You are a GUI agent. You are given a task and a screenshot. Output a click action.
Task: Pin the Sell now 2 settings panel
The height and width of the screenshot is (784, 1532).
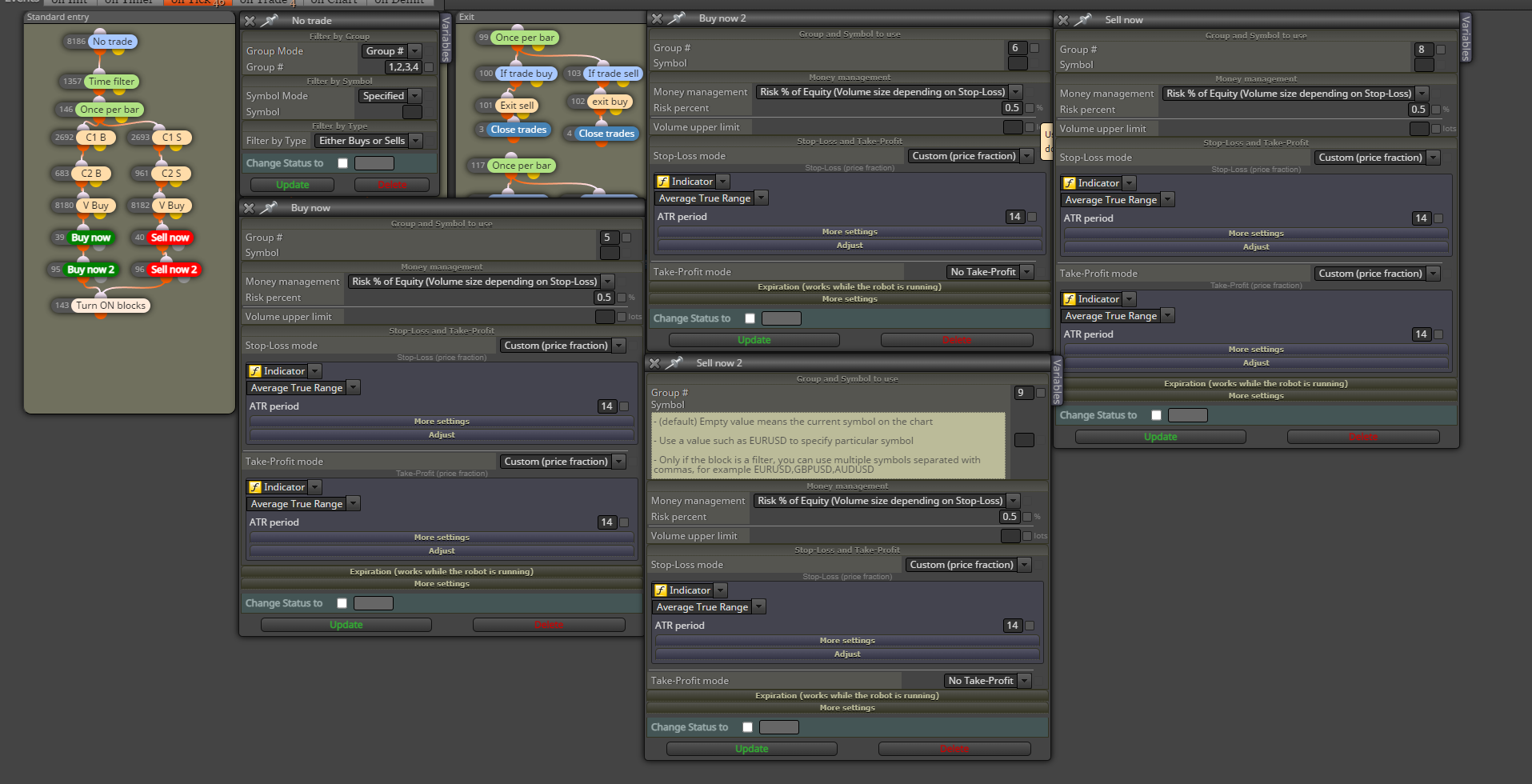point(675,363)
